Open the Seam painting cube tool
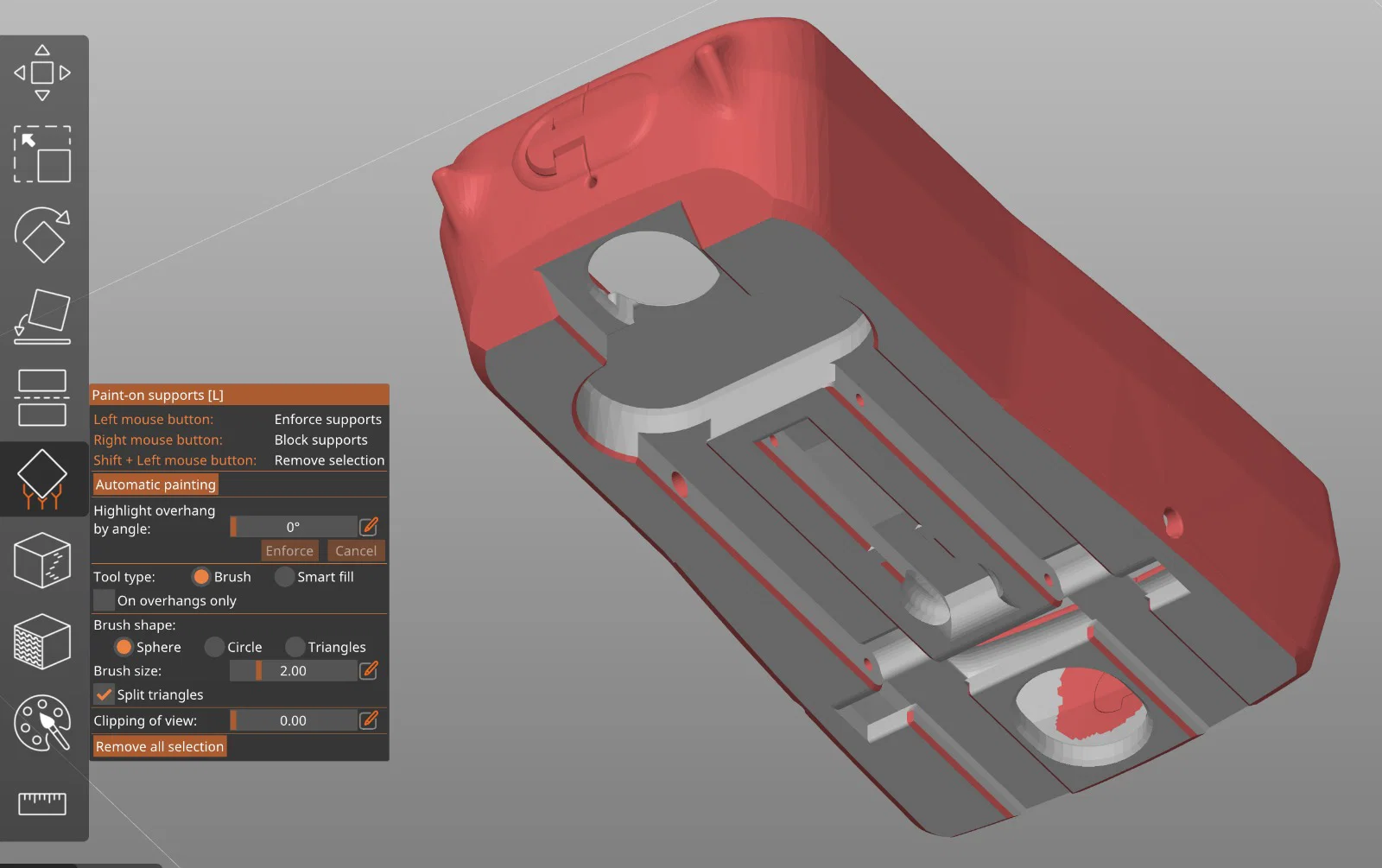 (42, 560)
